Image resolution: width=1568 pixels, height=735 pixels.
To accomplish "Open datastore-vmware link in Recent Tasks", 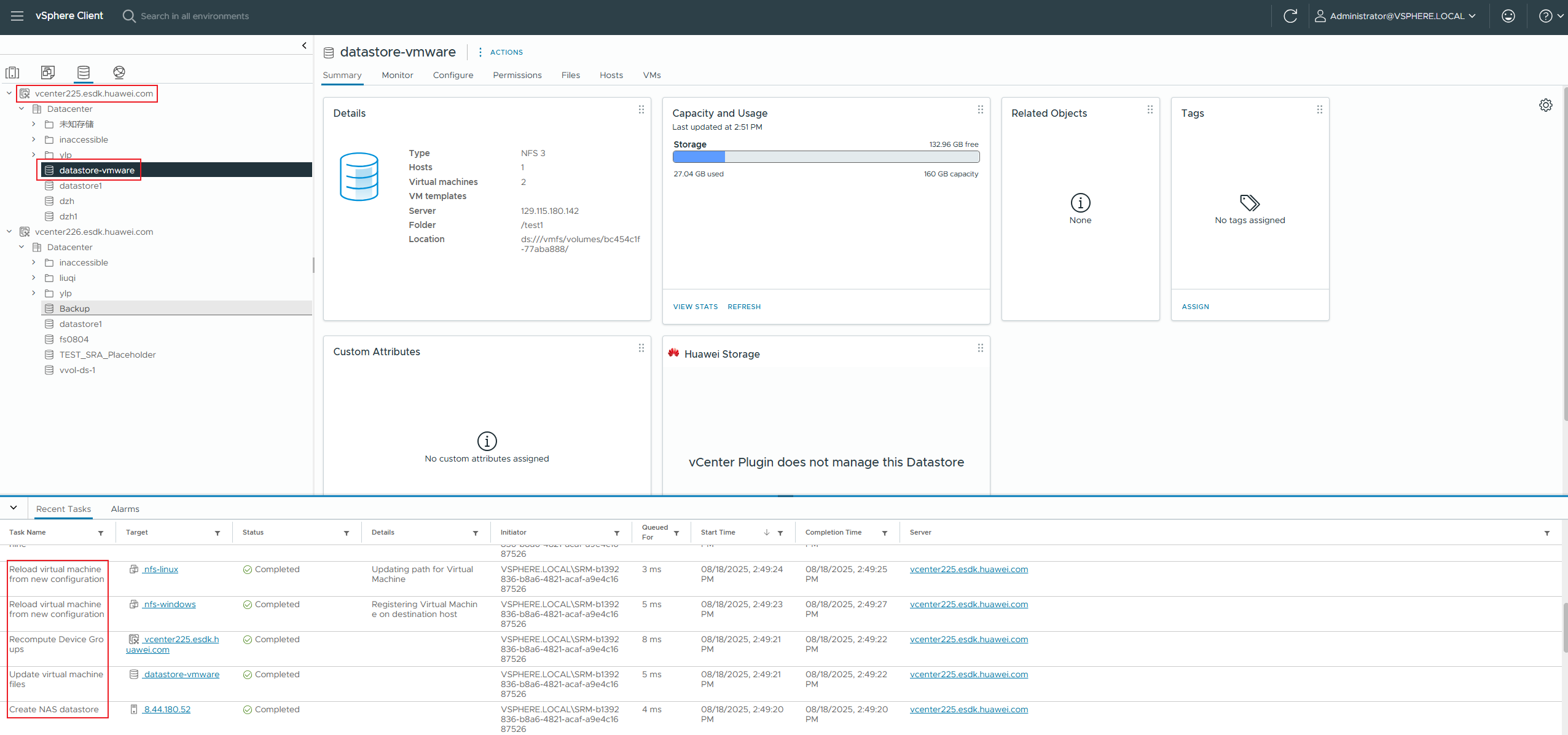I will (181, 675).
